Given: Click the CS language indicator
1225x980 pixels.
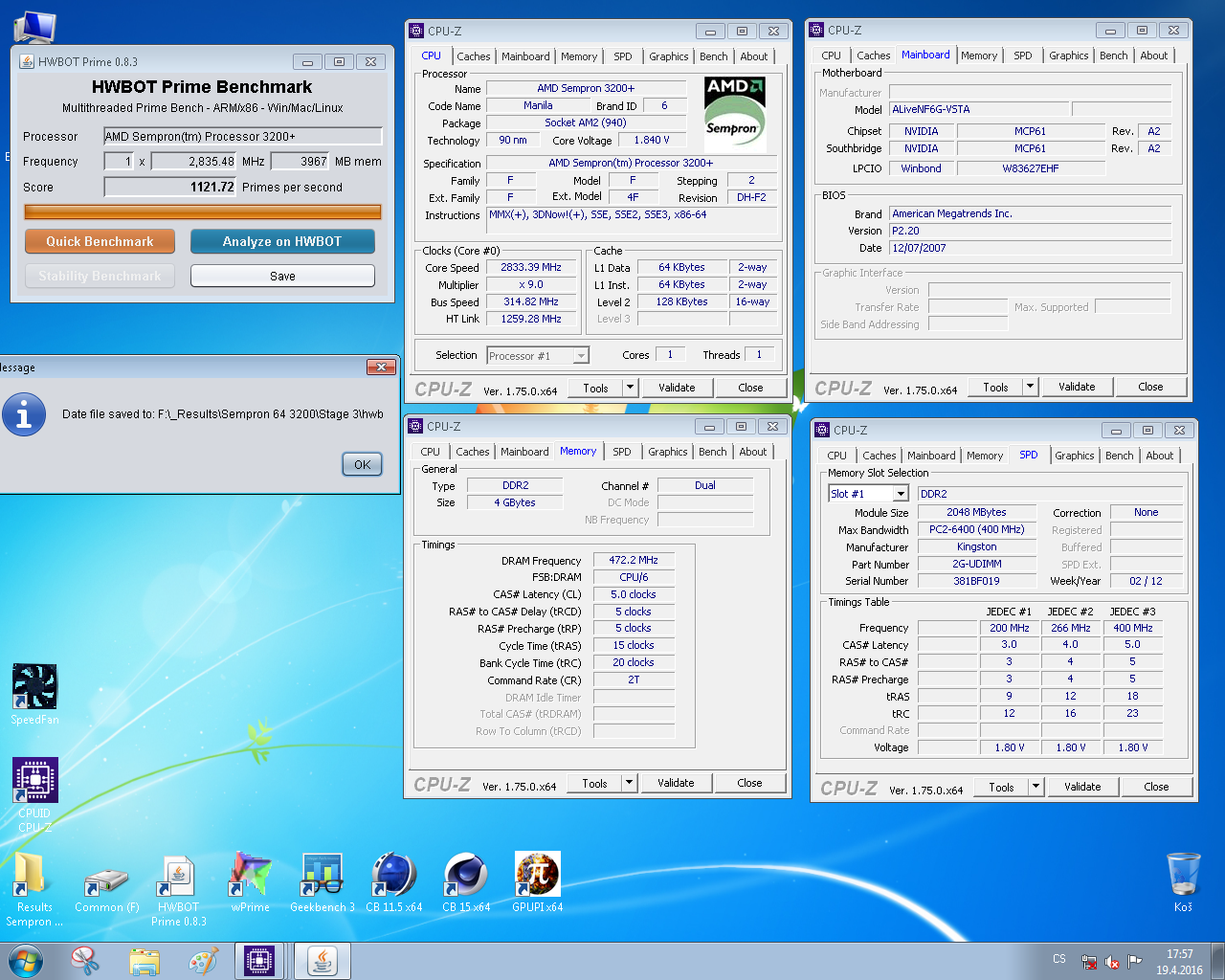Looking at the screenshot, I should 1059,959.
